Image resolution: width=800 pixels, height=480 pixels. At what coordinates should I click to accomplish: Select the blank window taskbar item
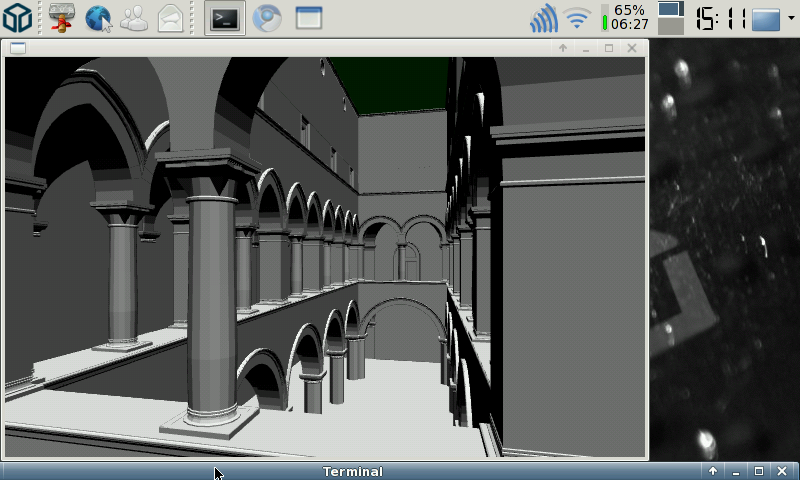[x=309, y=17]
